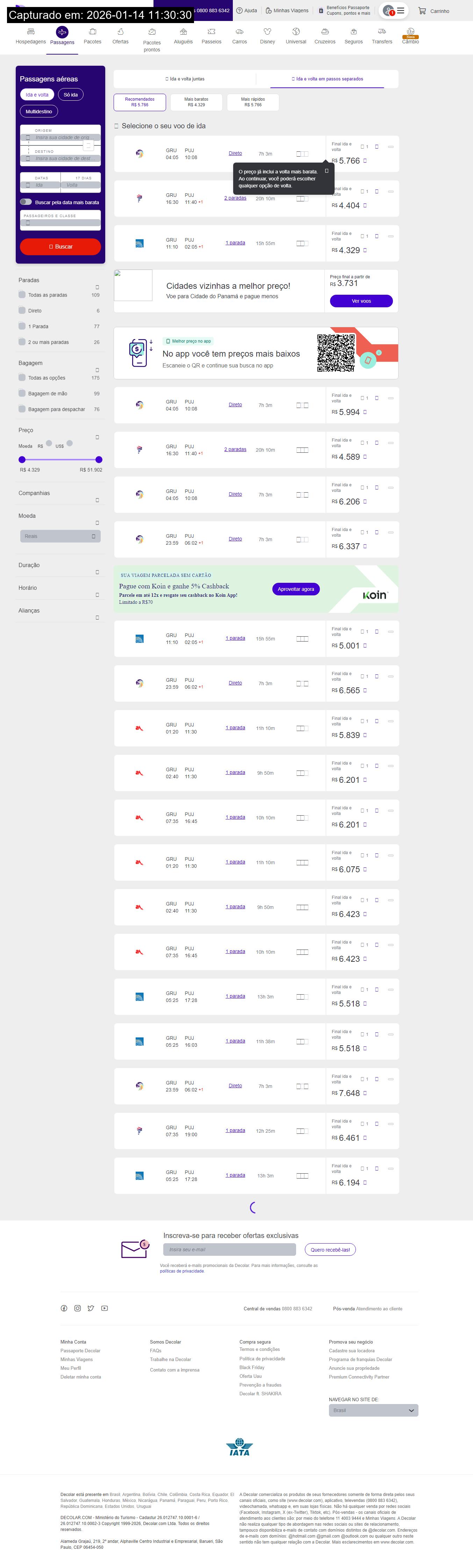Click the Ver voos button
This screenshot has height=1568, width=473.
tap(361, 301)
